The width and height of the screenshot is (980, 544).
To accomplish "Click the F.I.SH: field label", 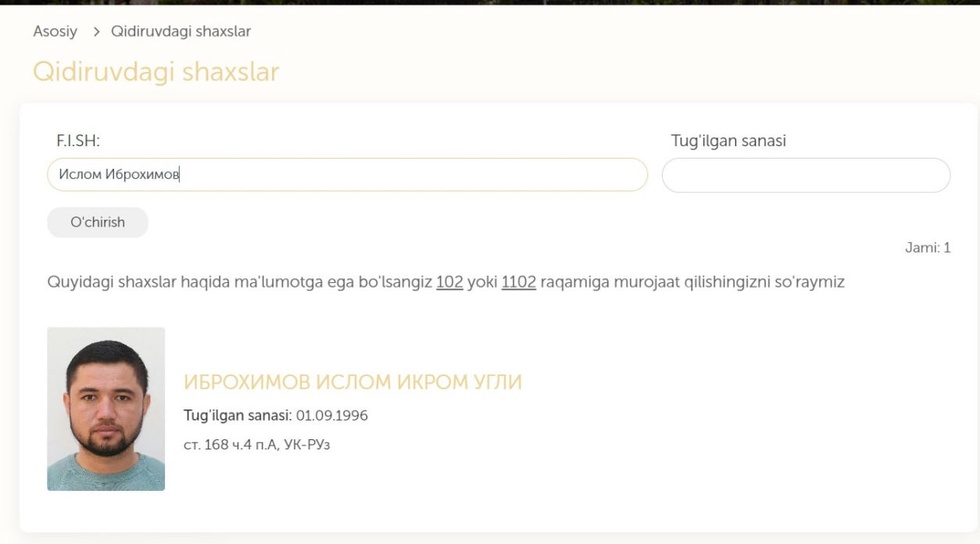I will 78,141.
